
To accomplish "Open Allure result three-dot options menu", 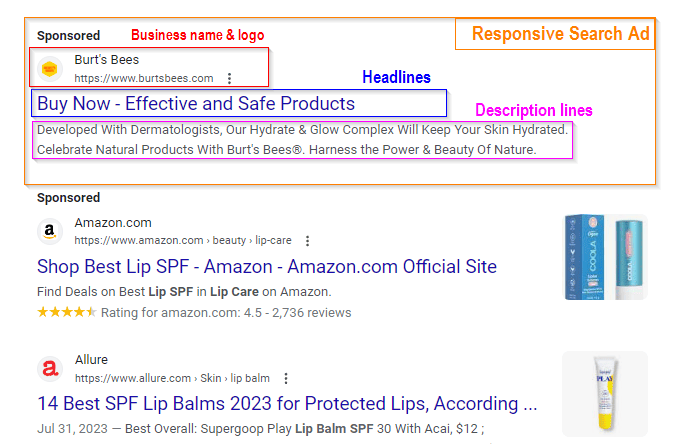I will click(x=286, y=378).
